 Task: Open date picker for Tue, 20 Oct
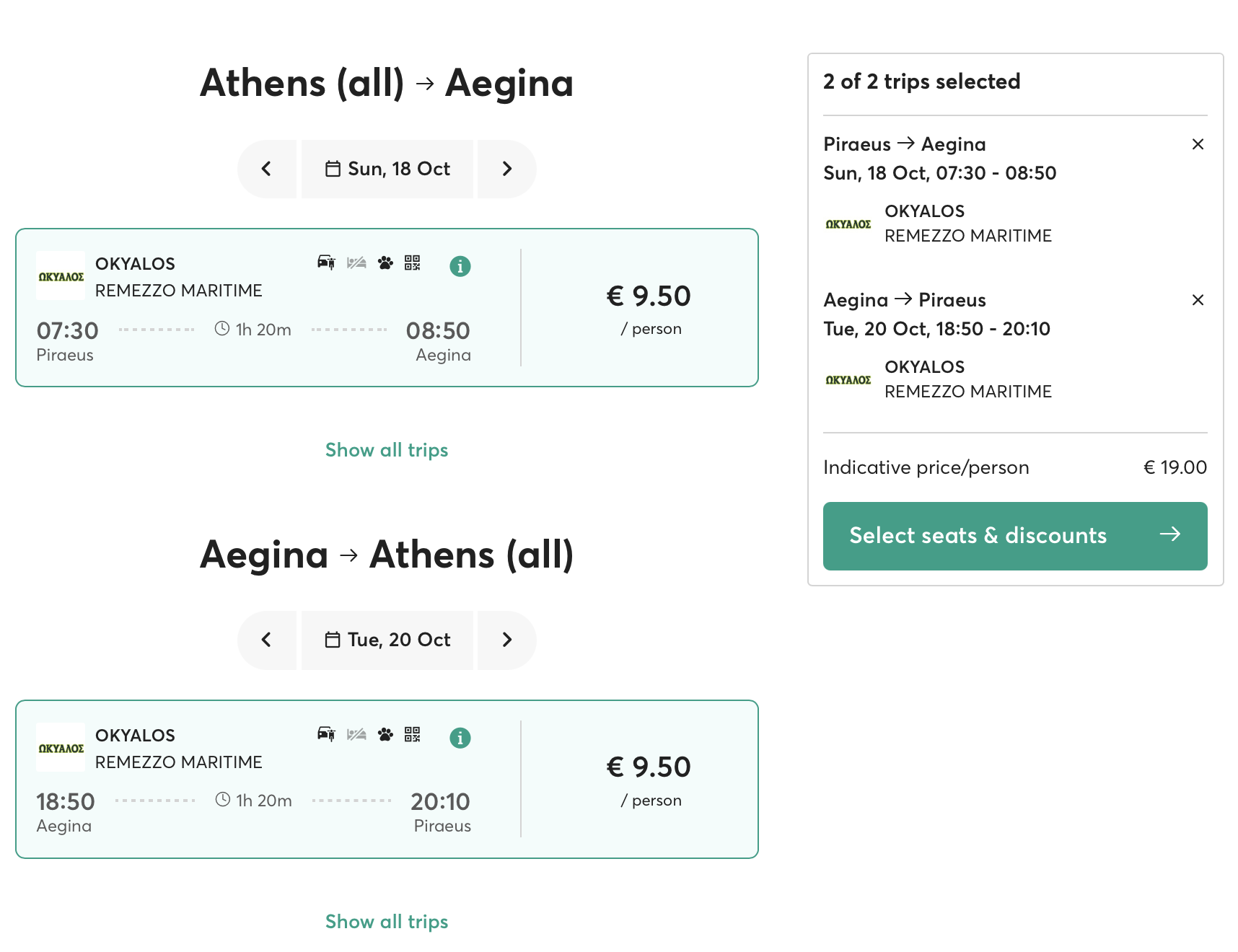tap(387, 640)
